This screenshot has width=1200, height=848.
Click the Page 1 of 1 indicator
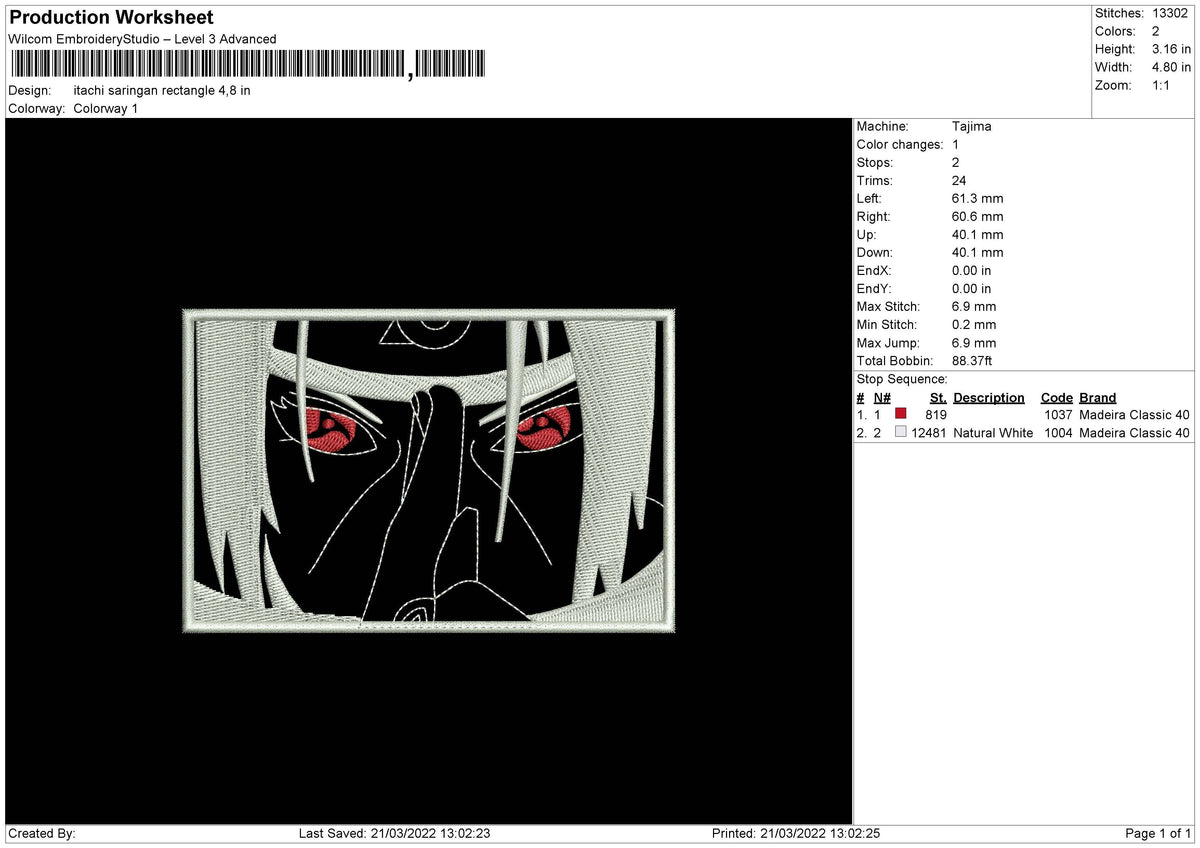[x=1160, y=832]
